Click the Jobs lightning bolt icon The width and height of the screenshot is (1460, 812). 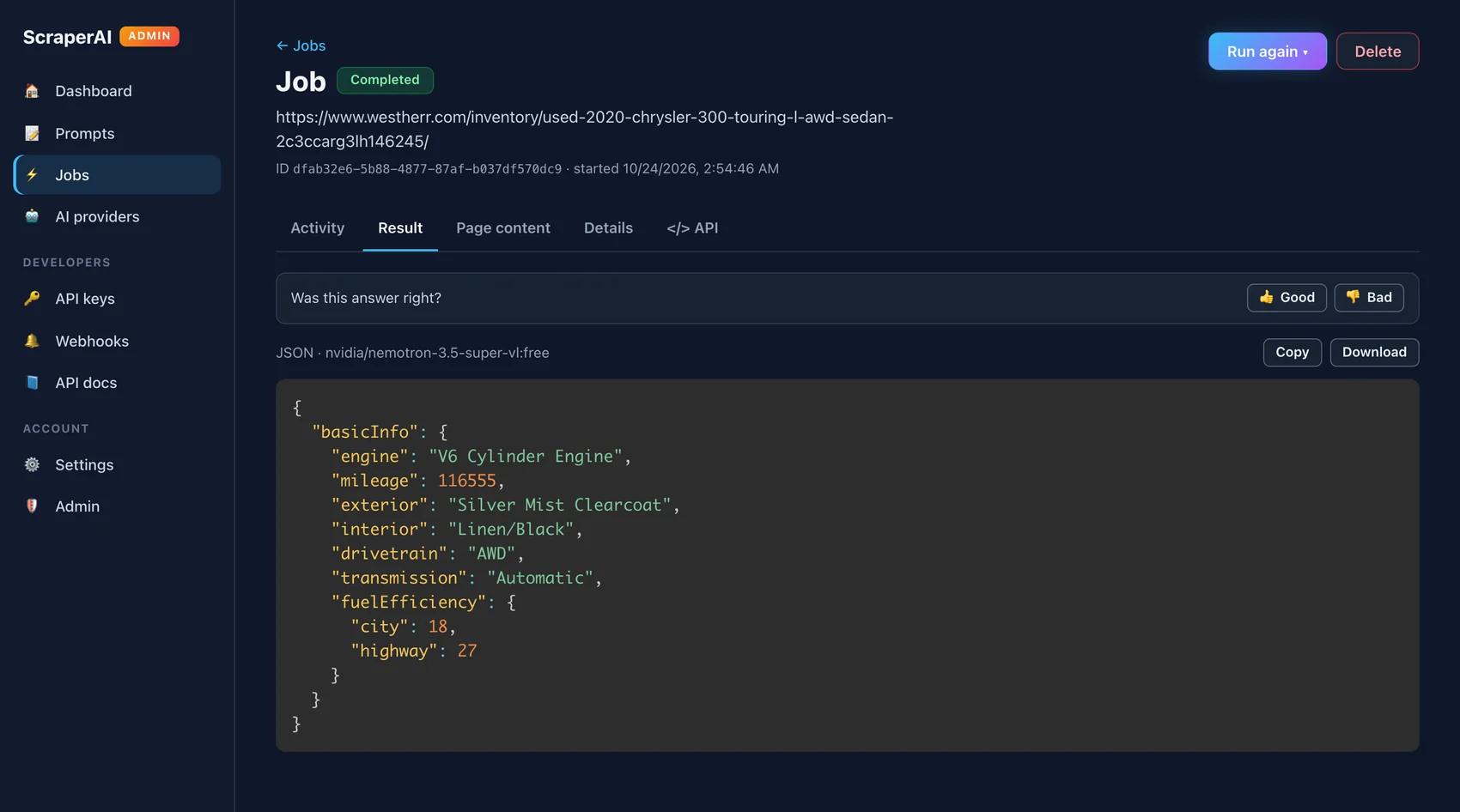click(x=32, y=175)
